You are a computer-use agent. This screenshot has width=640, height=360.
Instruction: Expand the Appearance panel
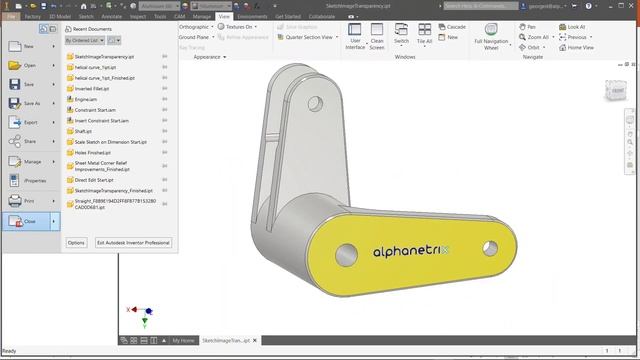[x=210, y=57]
